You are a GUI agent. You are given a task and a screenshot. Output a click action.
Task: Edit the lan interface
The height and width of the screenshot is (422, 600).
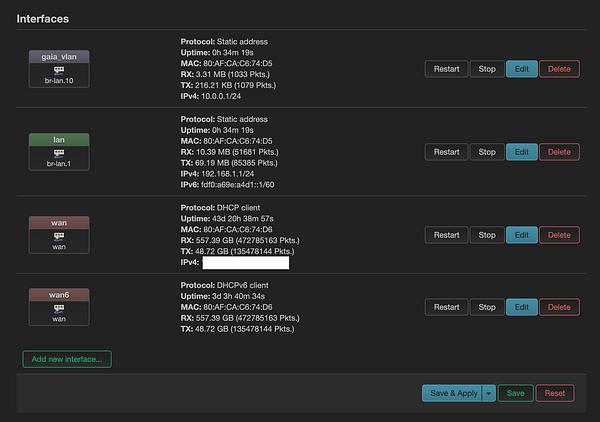tap(522, 152)
